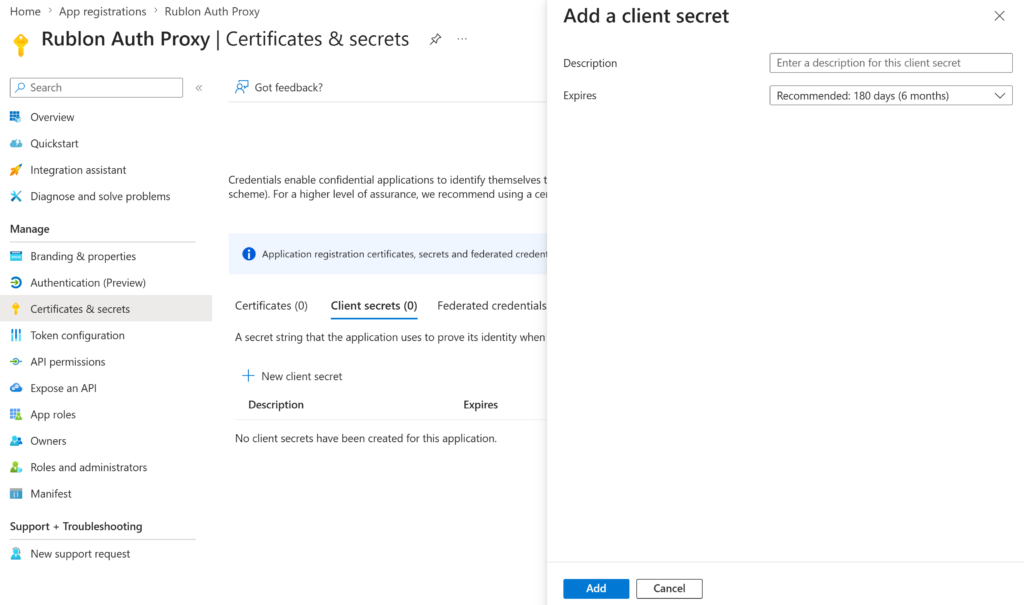Collapse the sidebar with the double chevron

199,88
